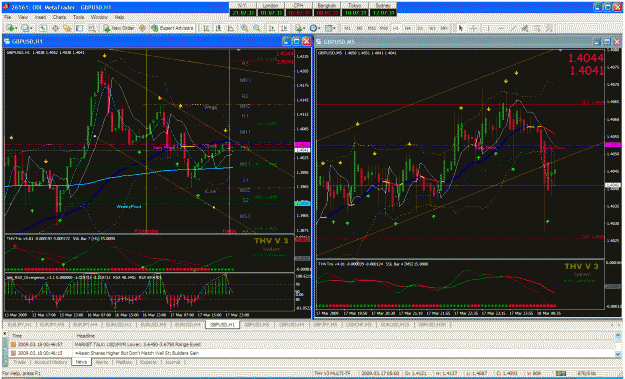
Task: Switch to line chart display
Action: (x=230, y=28)
